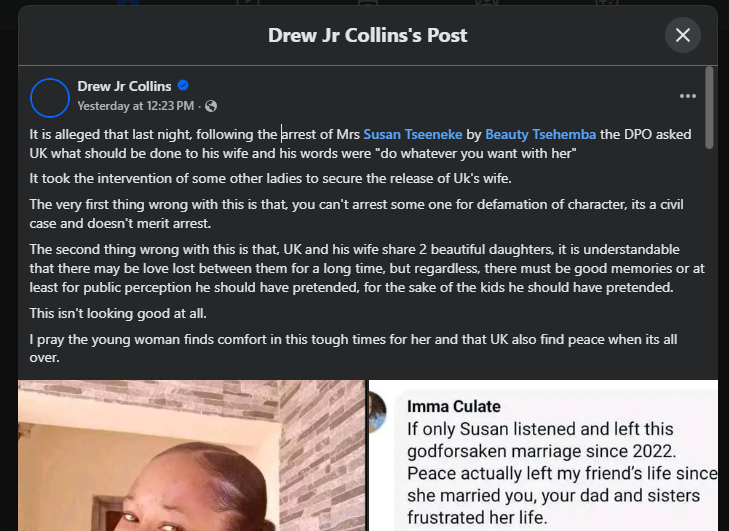Screen dimensions: 729x531
Task: Click the scrollbar track below the thumb
Action: tap(709, 325)
